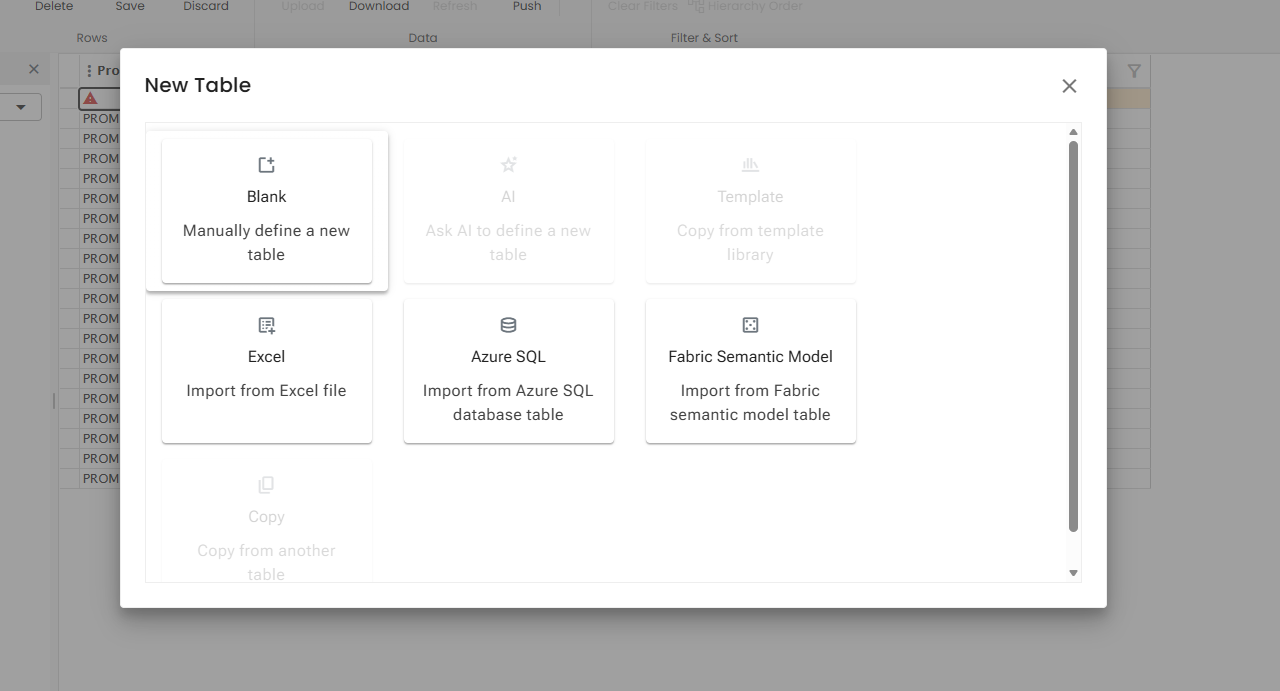
Task: Click "Copy from template library" text
Action: (x=750, y=242)
